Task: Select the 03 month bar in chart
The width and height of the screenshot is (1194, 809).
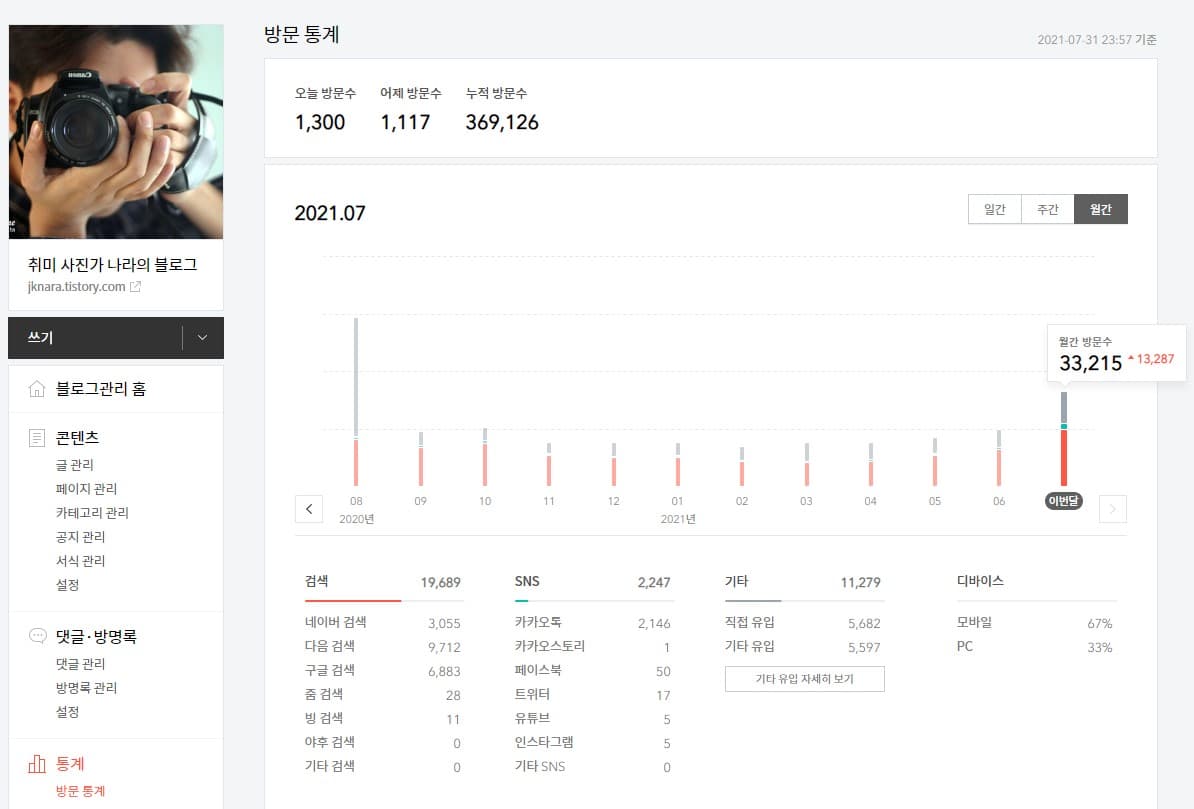Action: [807, 465]
